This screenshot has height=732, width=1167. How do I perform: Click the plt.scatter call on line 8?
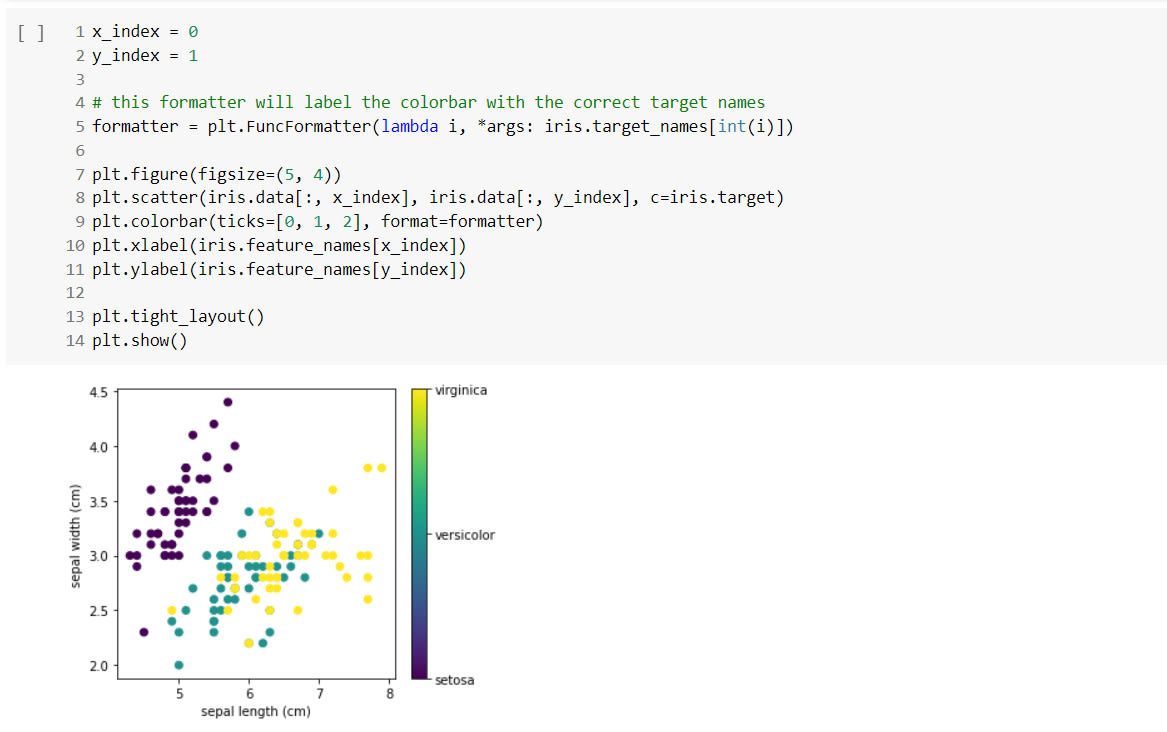coord(438,198)
